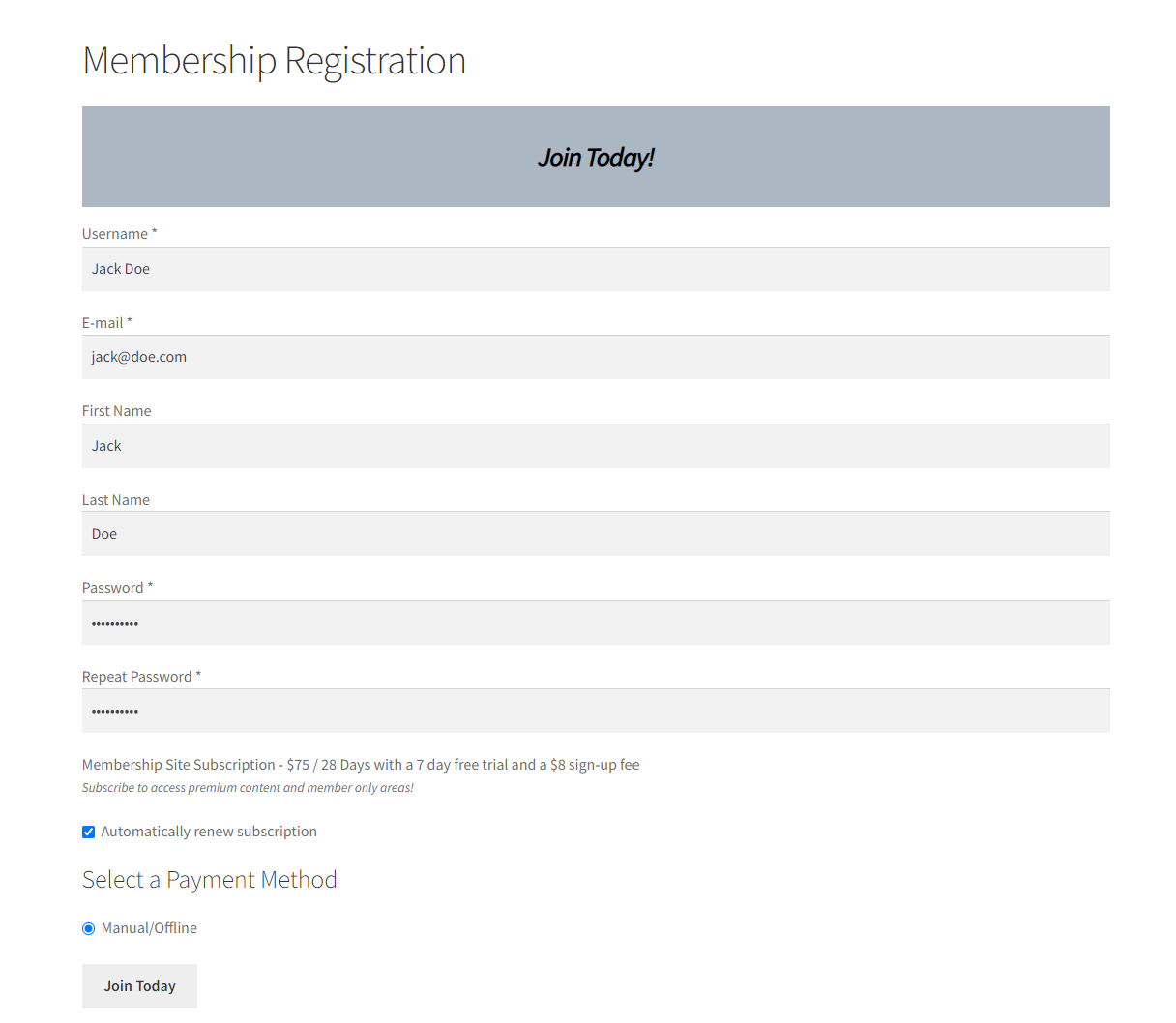Select the Manual/Offline radio button
The width and height of the screenshot is (1176, 1023).
pos(89,928)
